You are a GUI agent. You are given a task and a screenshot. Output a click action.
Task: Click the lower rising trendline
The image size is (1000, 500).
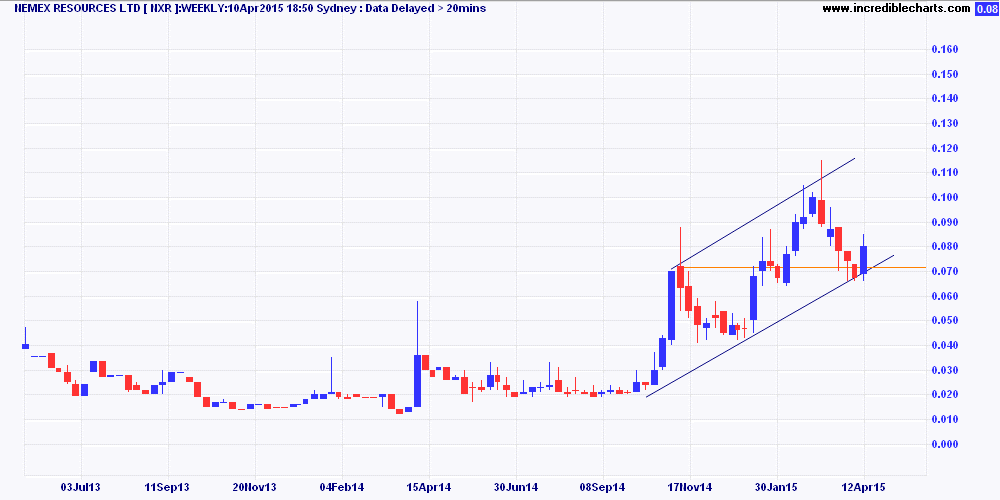tap(770, 326)
